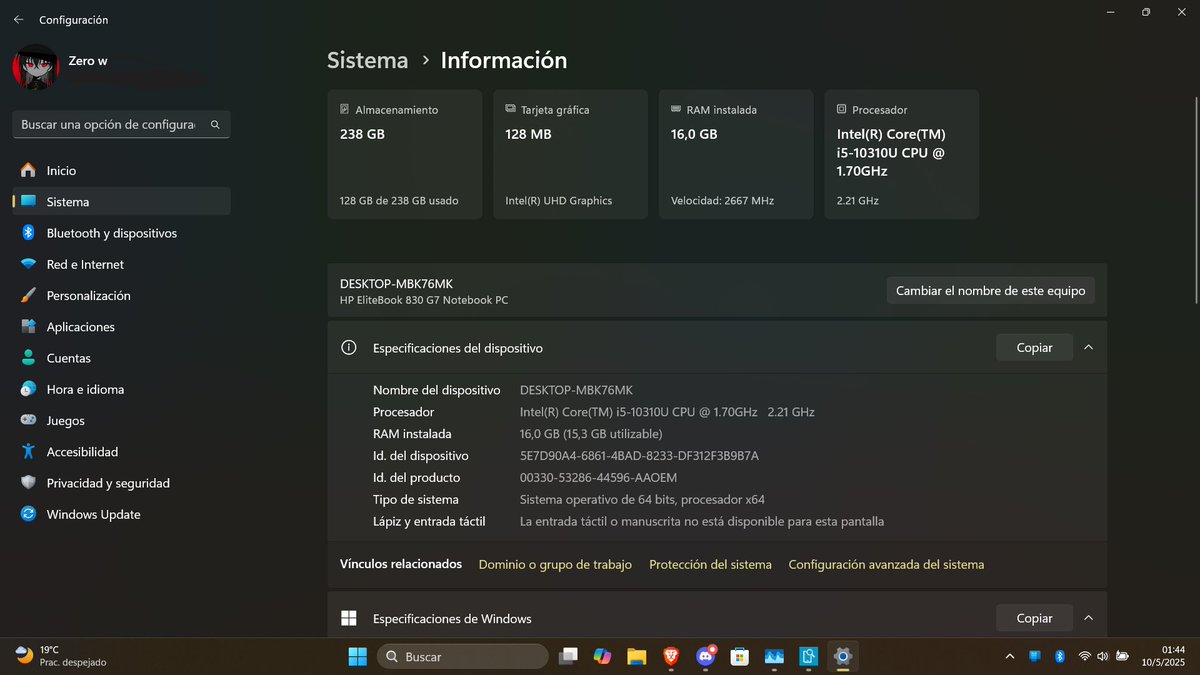Click the volume speaker tray icon

1103,657
